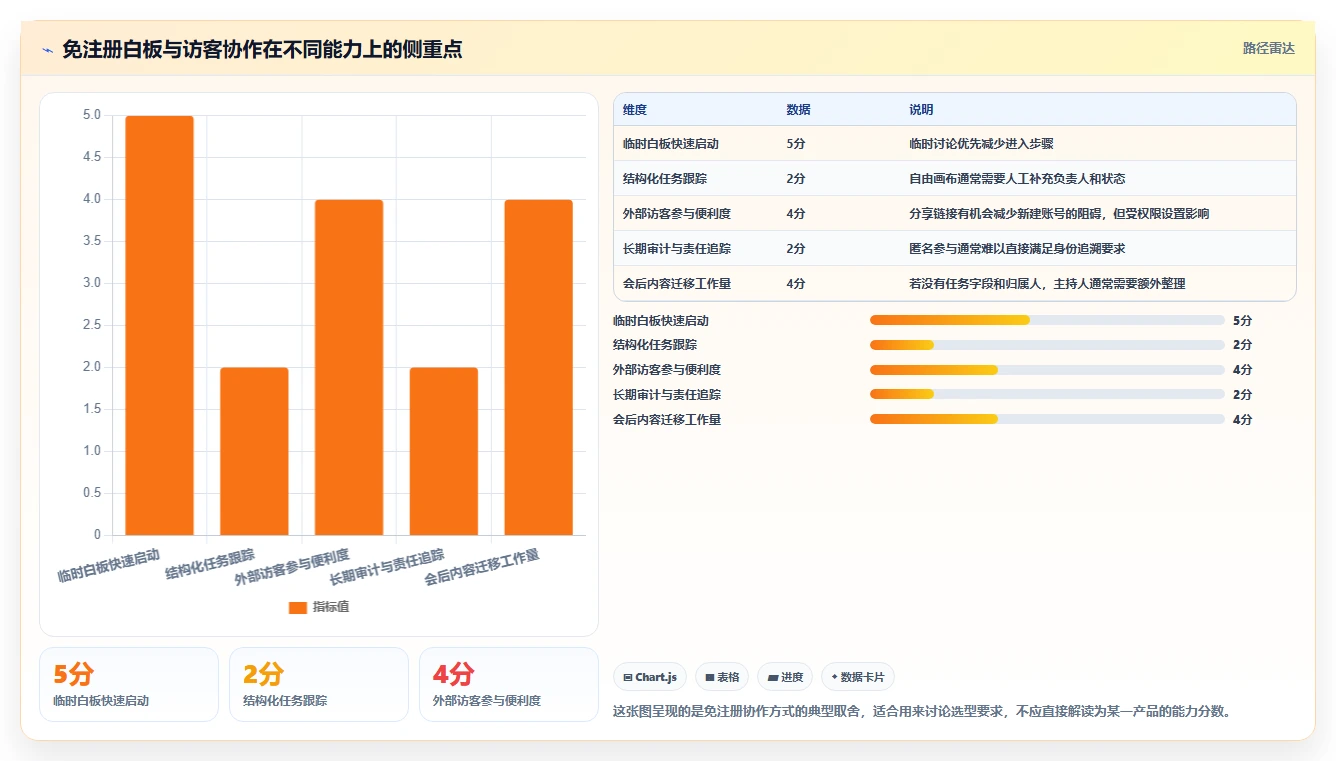Click the x-axis label 会后内容迁移工作量
1336x761 pixels.
[482, 567]
